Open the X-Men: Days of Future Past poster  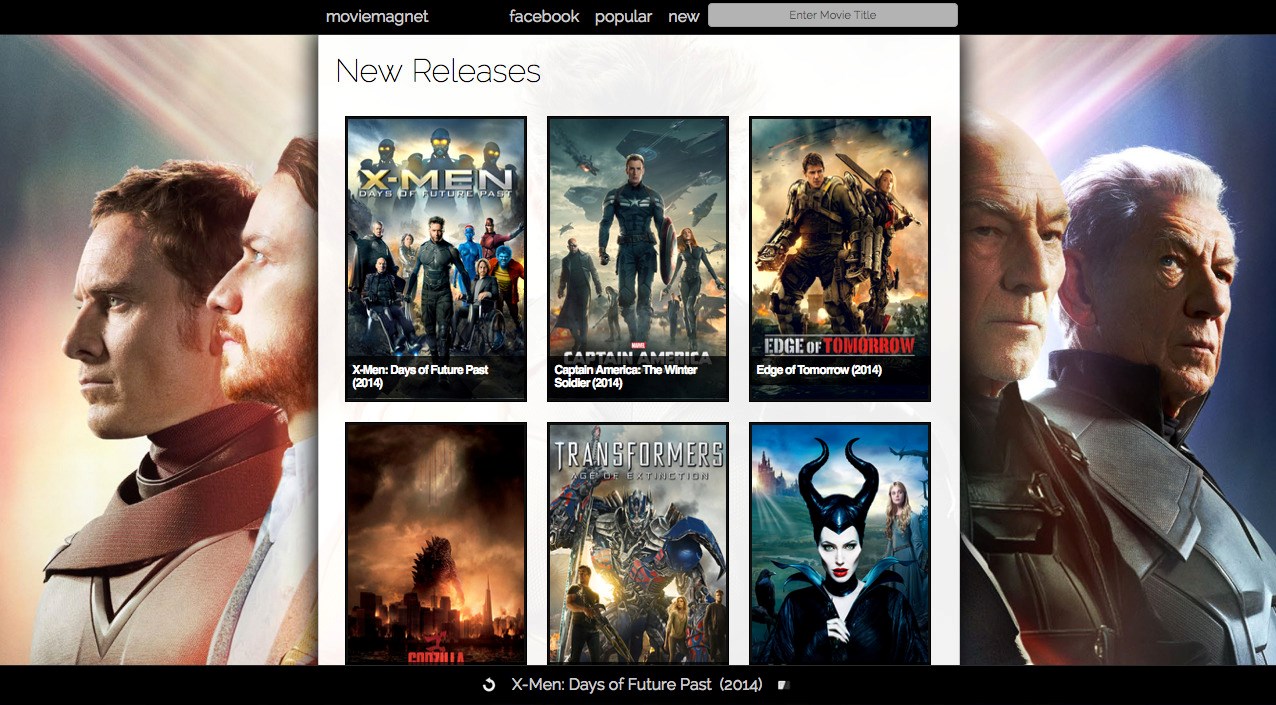click(x=436, y=240)
